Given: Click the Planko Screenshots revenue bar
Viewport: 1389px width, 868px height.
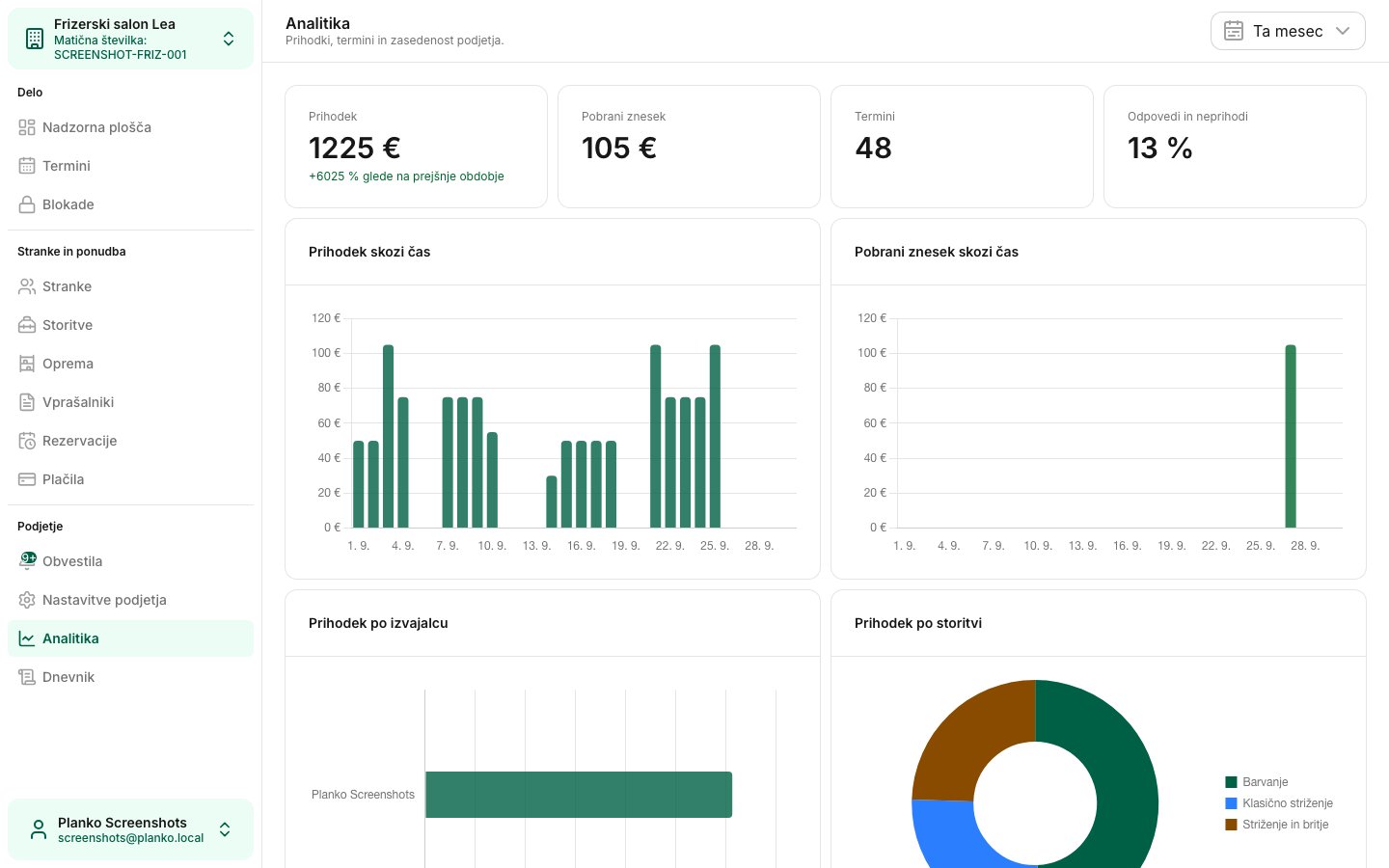Looking at the screenshot, I should tap(579, 795).
